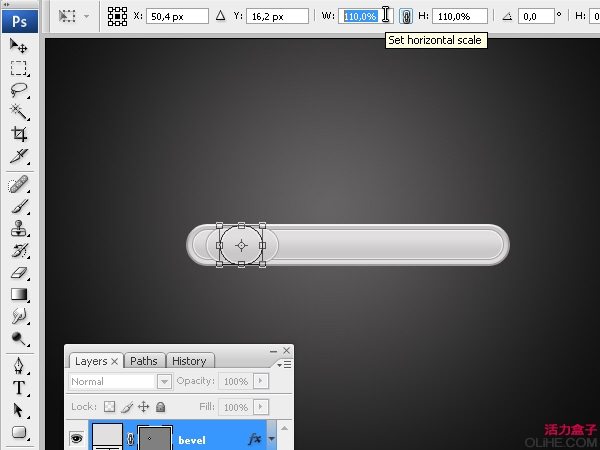600x450 pixels.
Task: Select the bevel layer name
Action: [192, 440]
